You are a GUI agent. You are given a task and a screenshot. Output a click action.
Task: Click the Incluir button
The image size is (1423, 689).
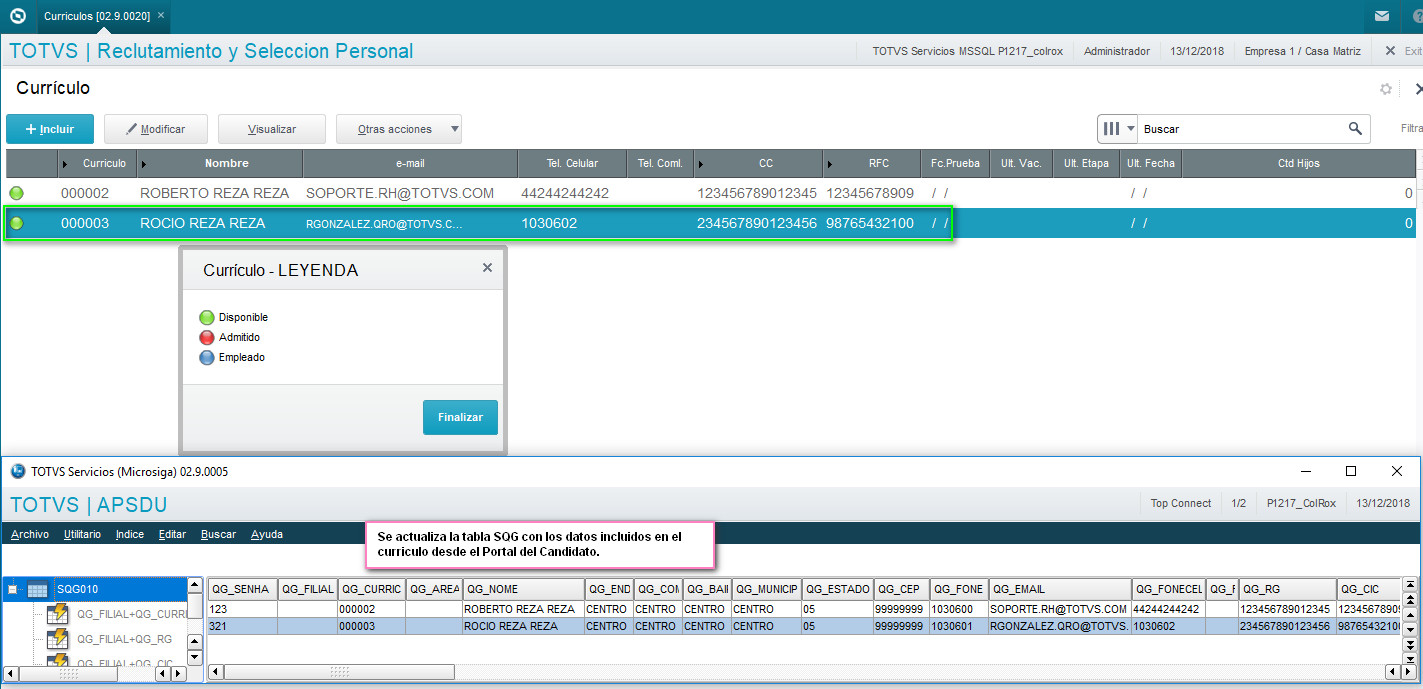[x=50, y=129]
